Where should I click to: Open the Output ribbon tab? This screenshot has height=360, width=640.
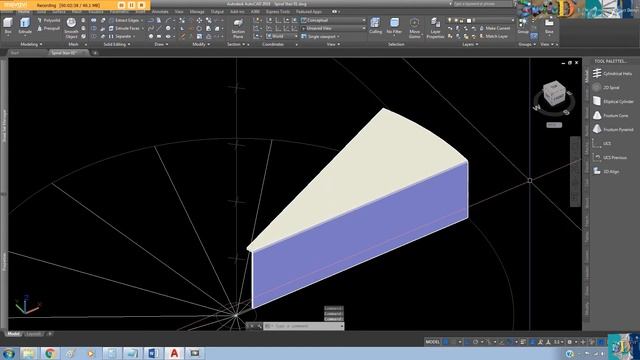click(x=217, y=12)
